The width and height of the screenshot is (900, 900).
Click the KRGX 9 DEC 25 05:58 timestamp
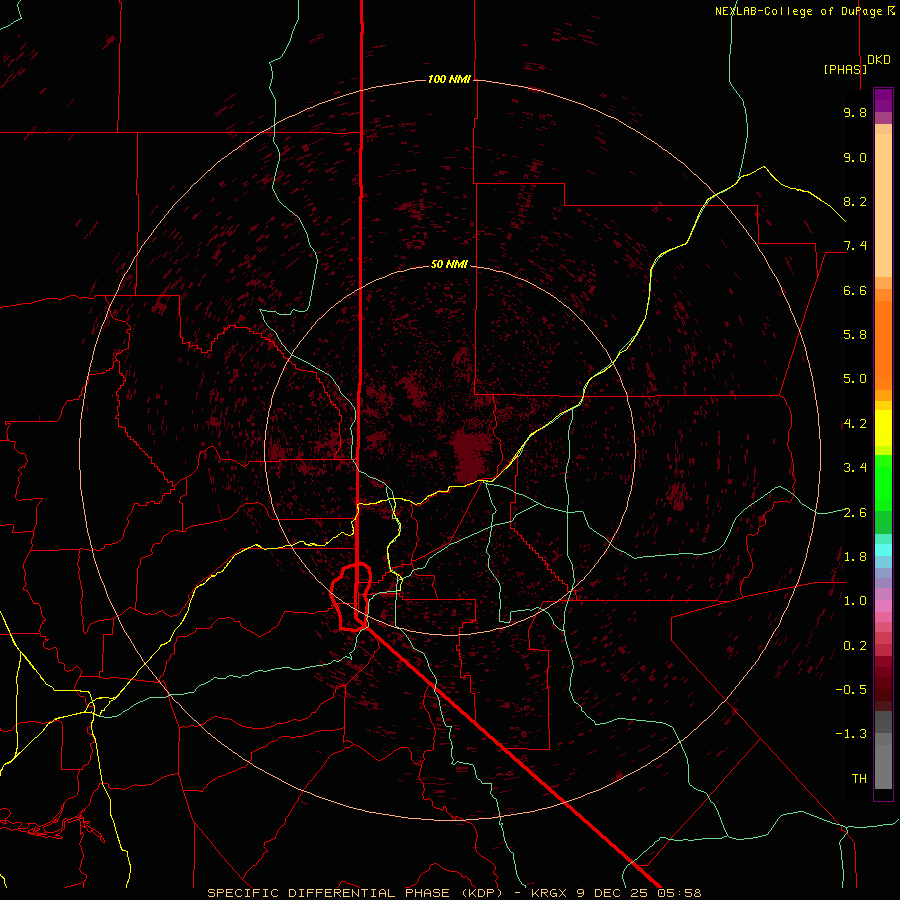616,893
